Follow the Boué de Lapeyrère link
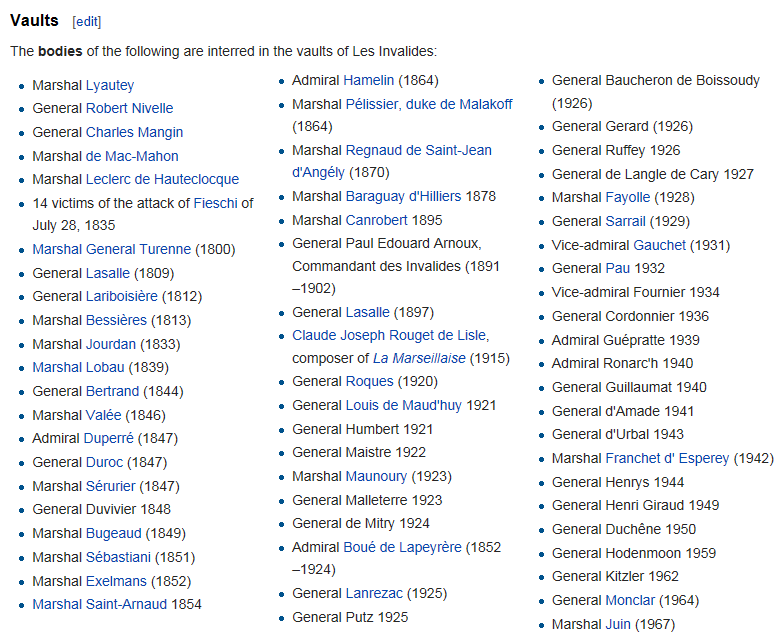 click(402, 547)
